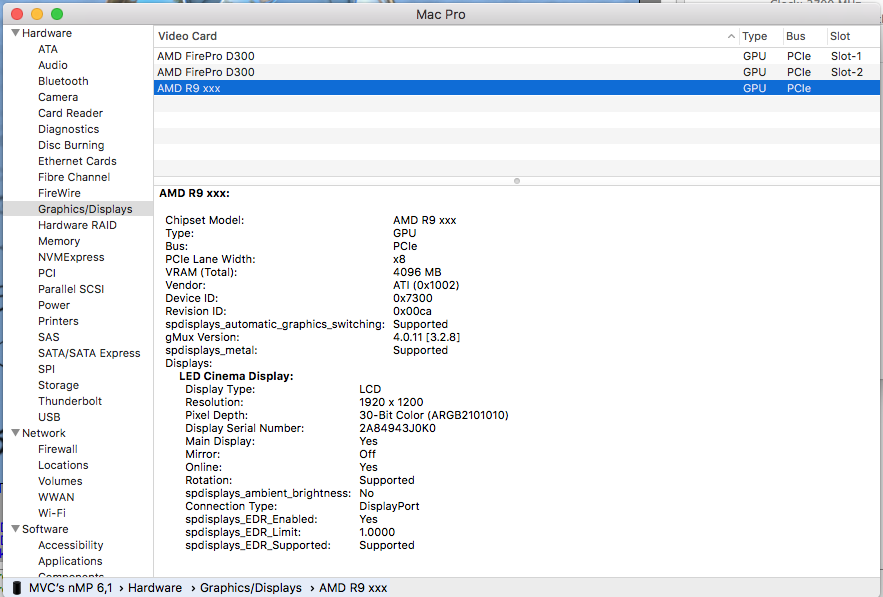Click the VRAM value 4096 MB

[417, 273]
